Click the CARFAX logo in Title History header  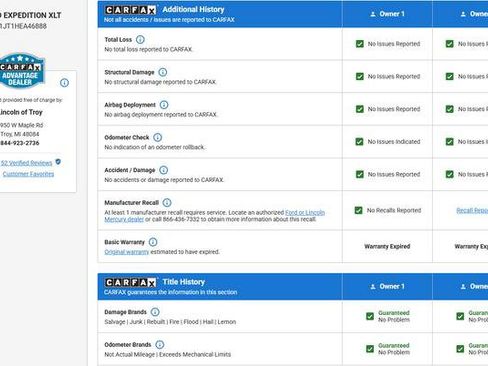point(131,283)
